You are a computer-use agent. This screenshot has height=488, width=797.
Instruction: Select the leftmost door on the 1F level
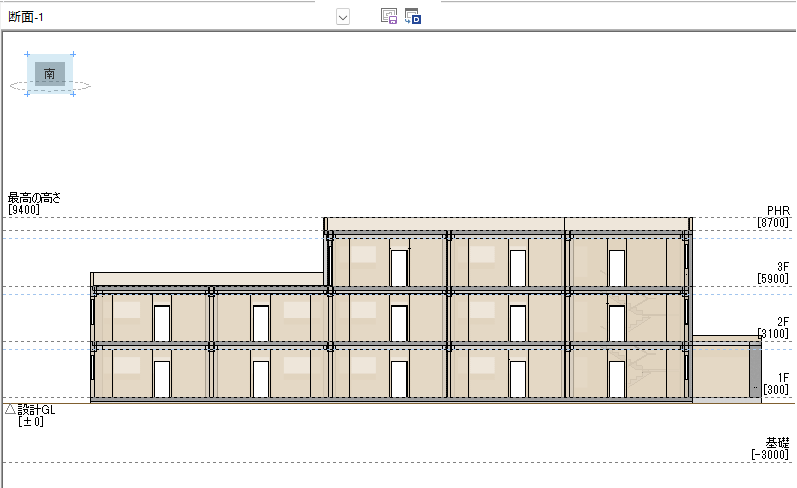[162, 379]
